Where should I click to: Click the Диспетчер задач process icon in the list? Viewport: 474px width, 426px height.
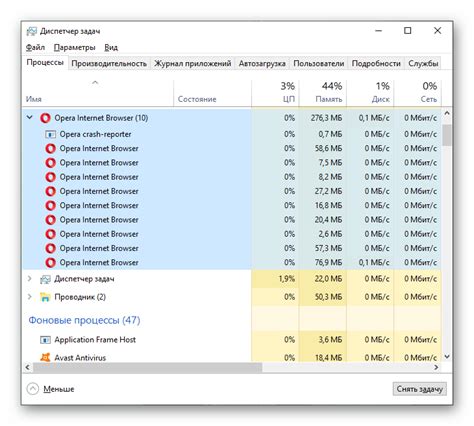tap(45, 279)
